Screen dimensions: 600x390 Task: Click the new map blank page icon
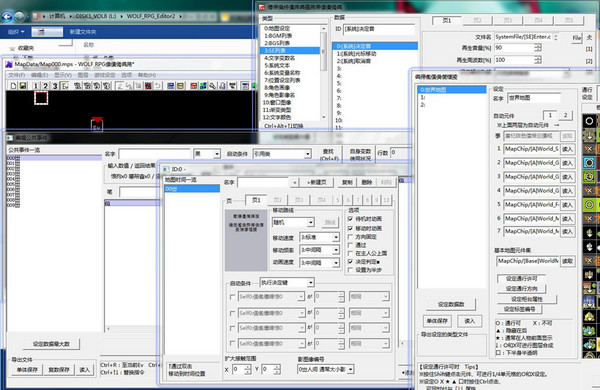13,86
